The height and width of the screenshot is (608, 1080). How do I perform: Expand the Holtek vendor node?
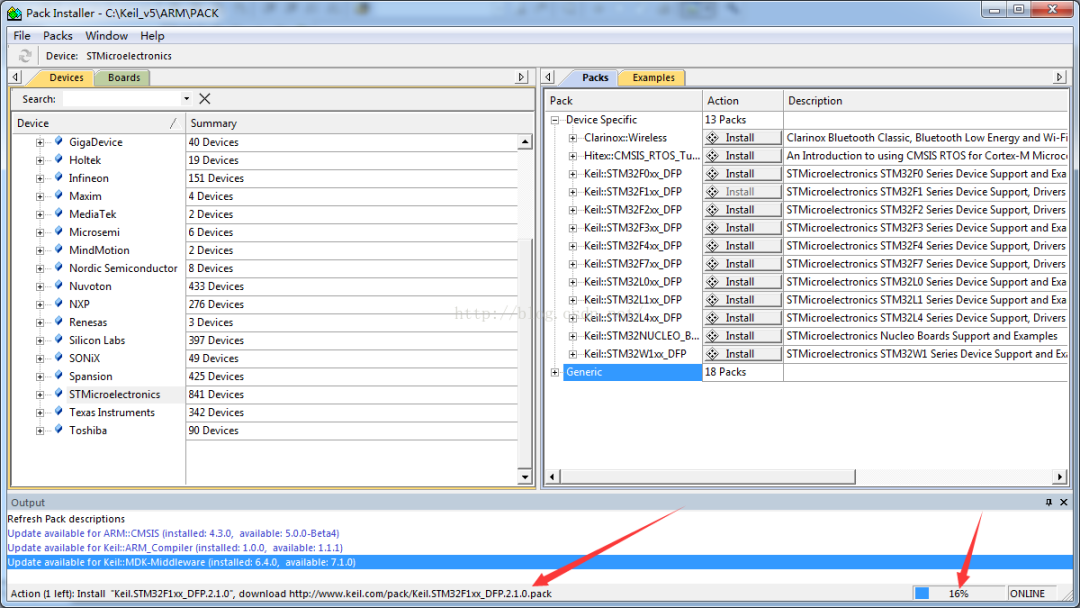(x=40, y=160)
